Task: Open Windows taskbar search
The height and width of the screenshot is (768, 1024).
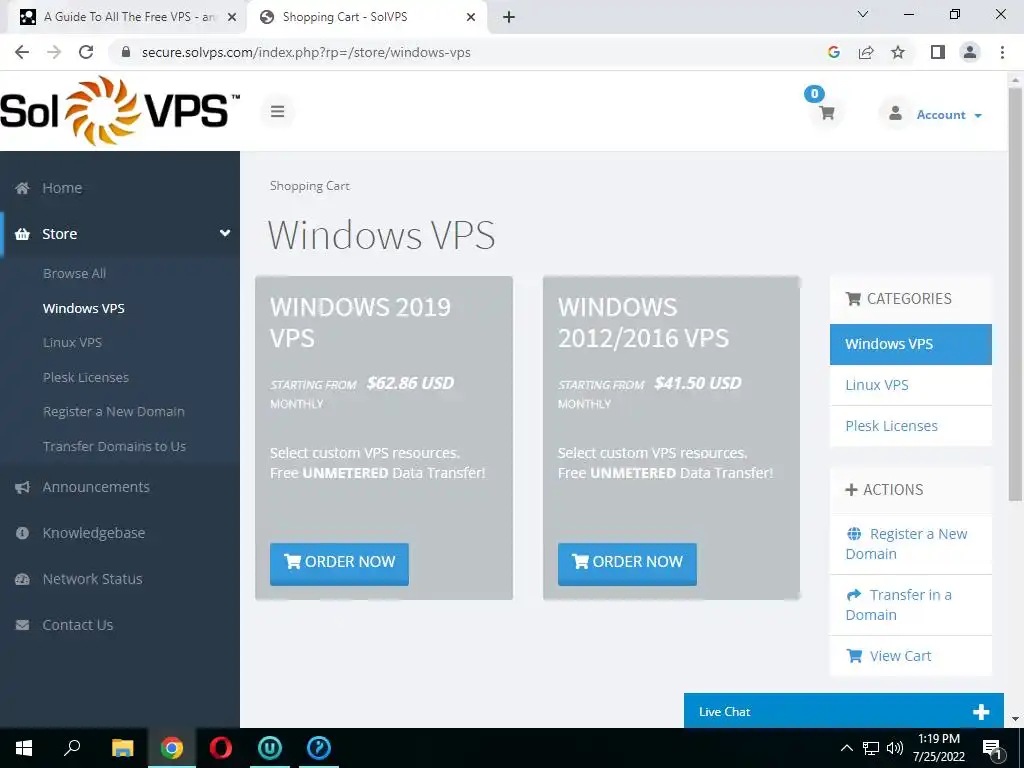Action: pyautogui.click(x=72, y=748)
